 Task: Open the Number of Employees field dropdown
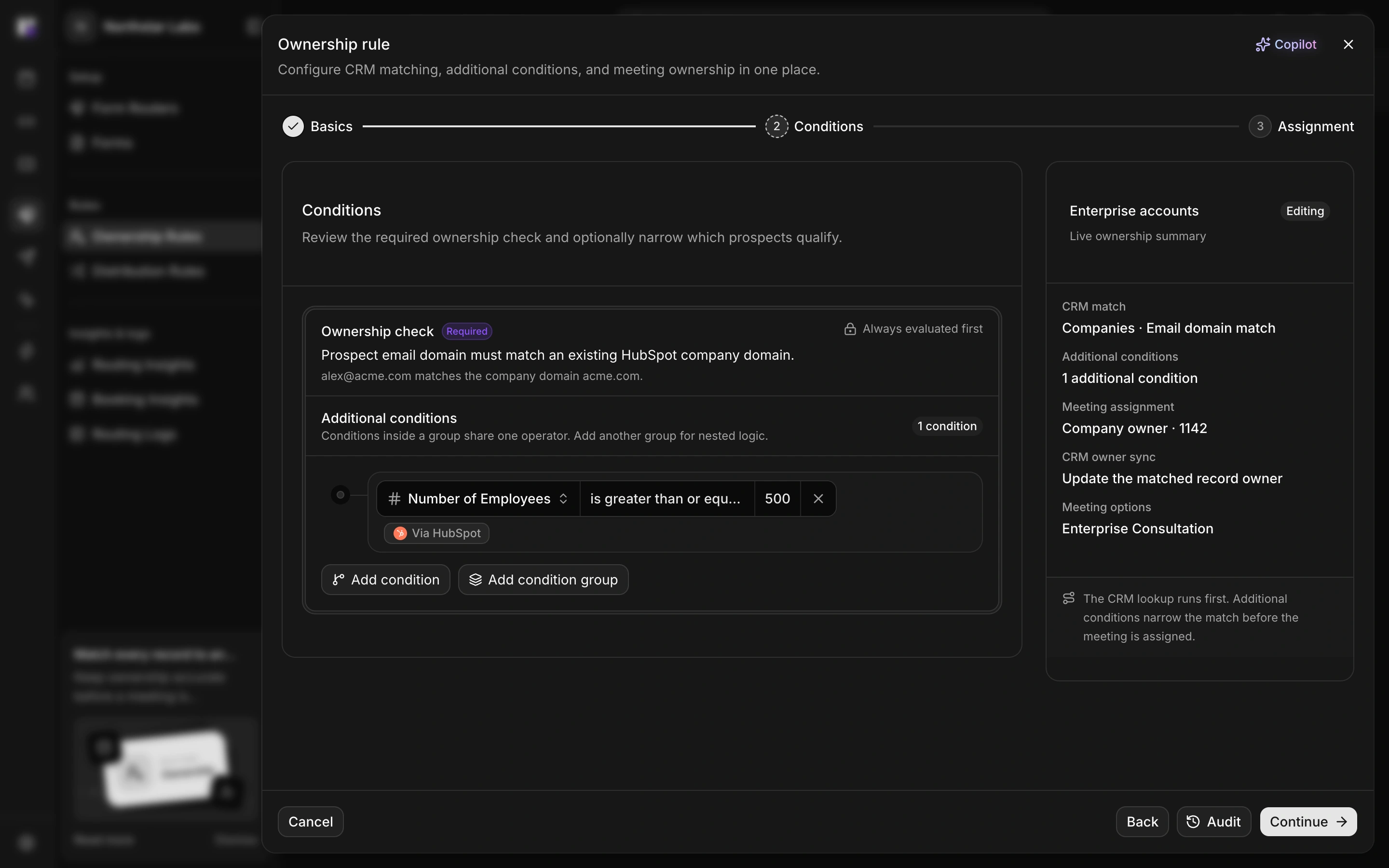478,498
